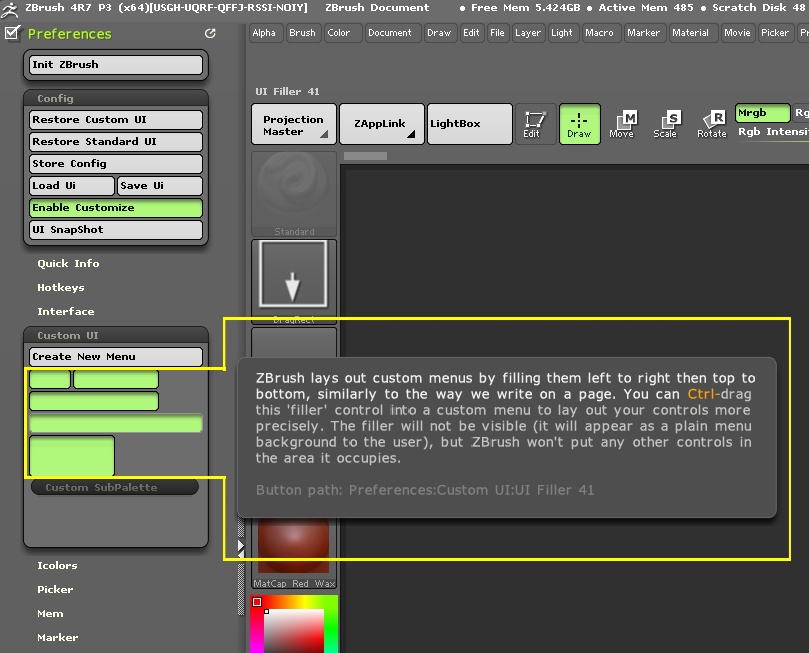Screen dimensions: 809x653
Task: Open the Picker menu in the menu bar
Action: pyautogui.click(x=775, y=33)
